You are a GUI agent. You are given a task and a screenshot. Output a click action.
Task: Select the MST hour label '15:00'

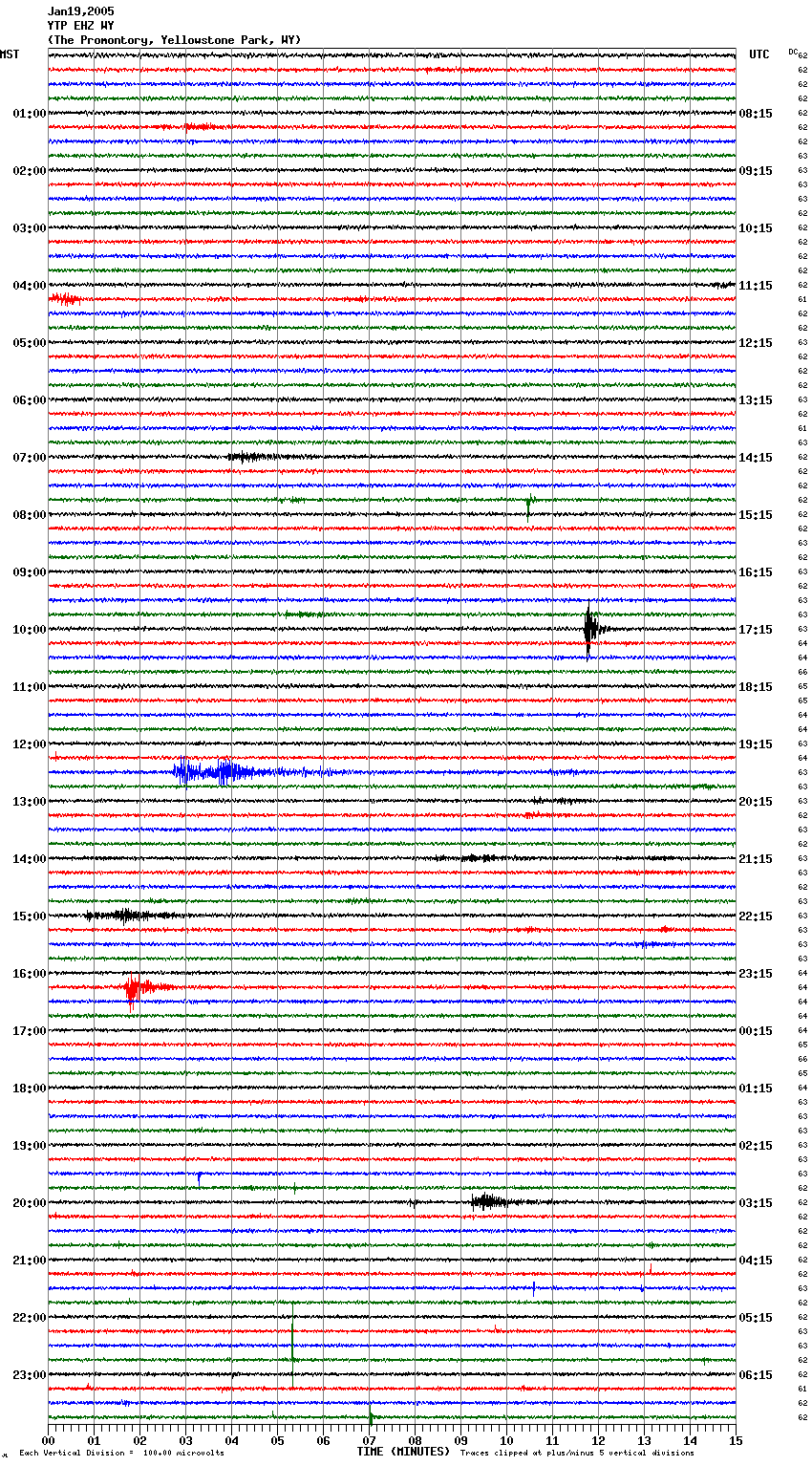tap(29, 916)
